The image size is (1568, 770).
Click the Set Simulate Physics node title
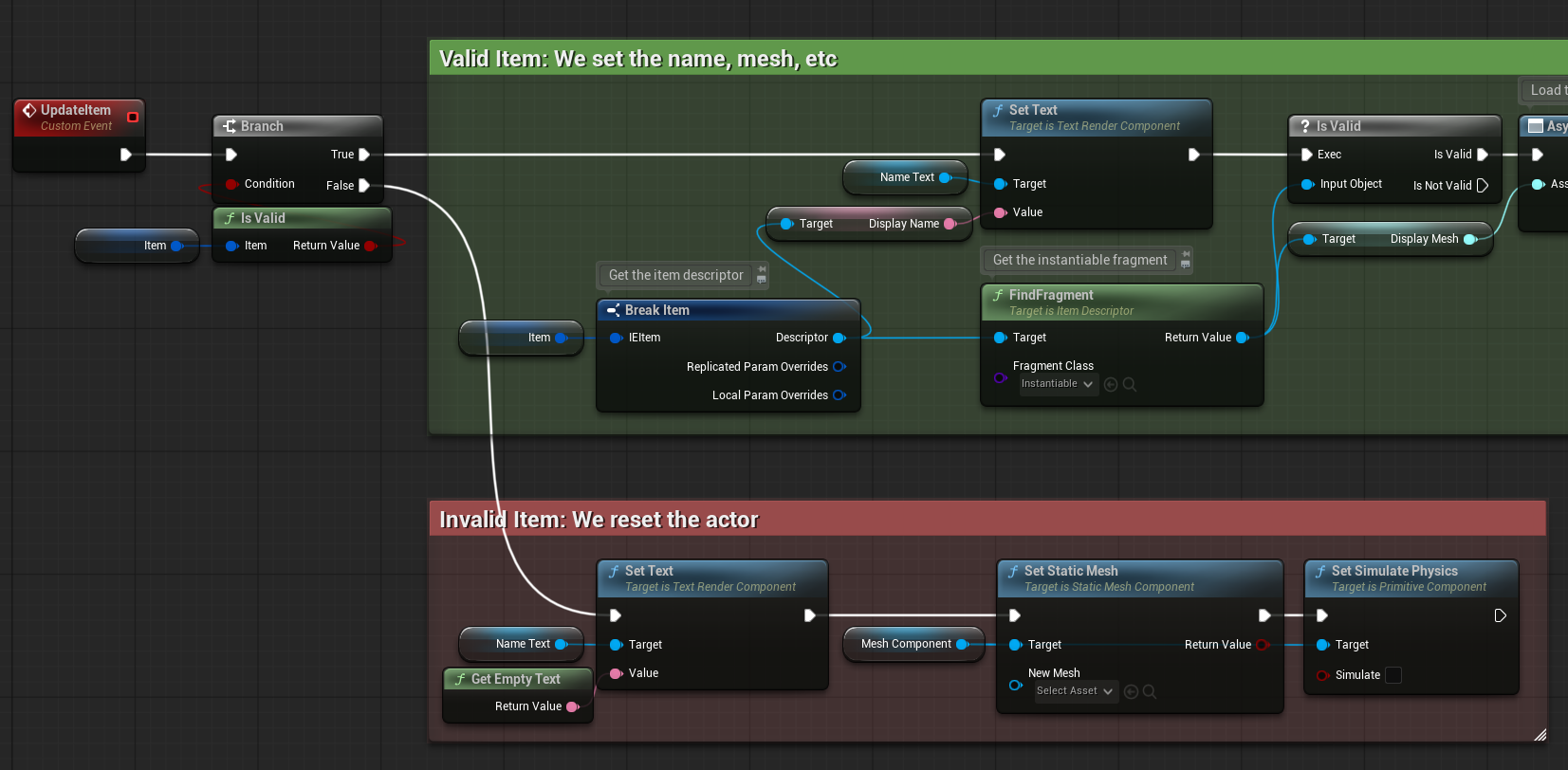[x=1394, y=571]
